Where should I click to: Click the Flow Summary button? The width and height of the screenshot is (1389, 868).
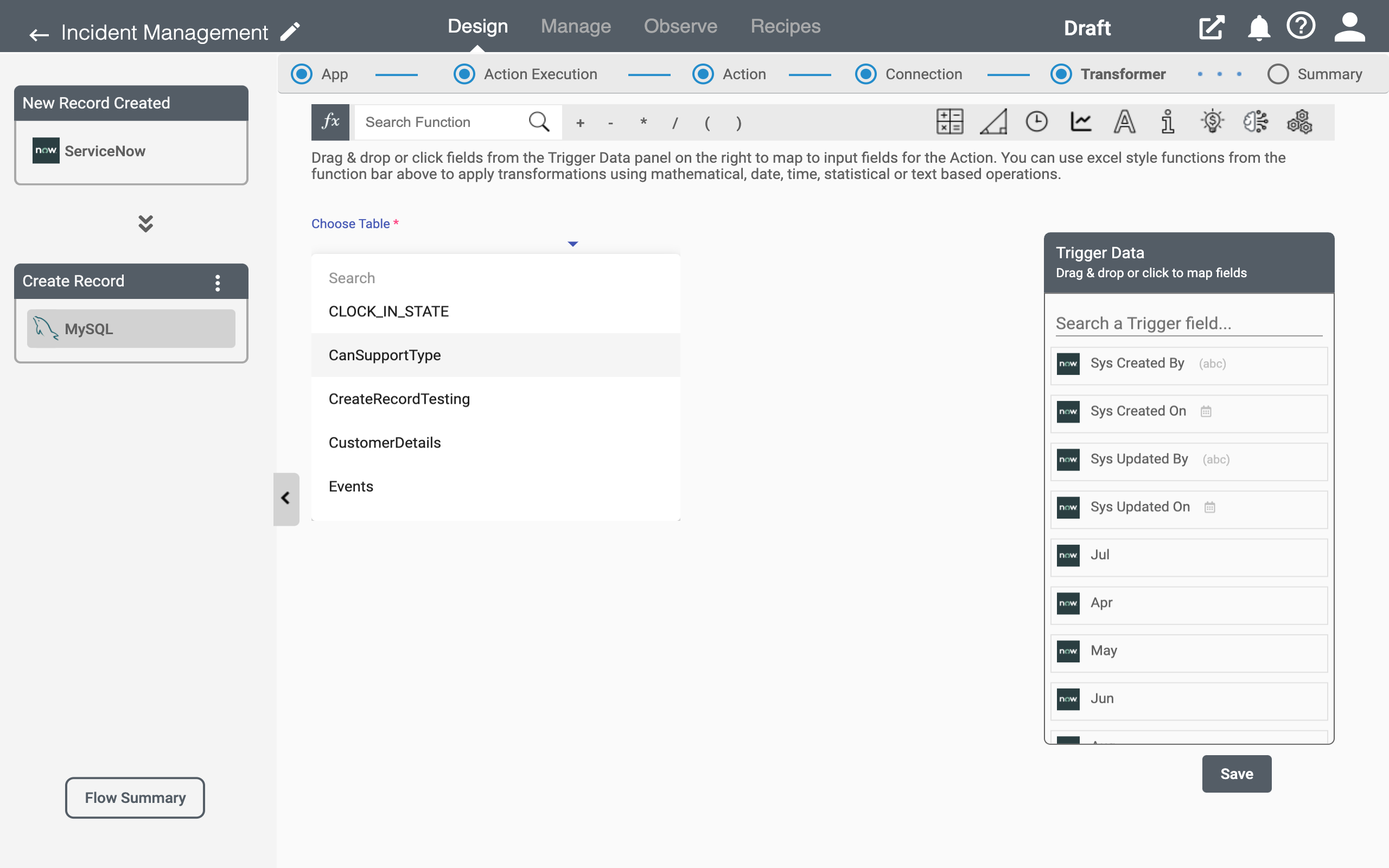pos(135,798)
